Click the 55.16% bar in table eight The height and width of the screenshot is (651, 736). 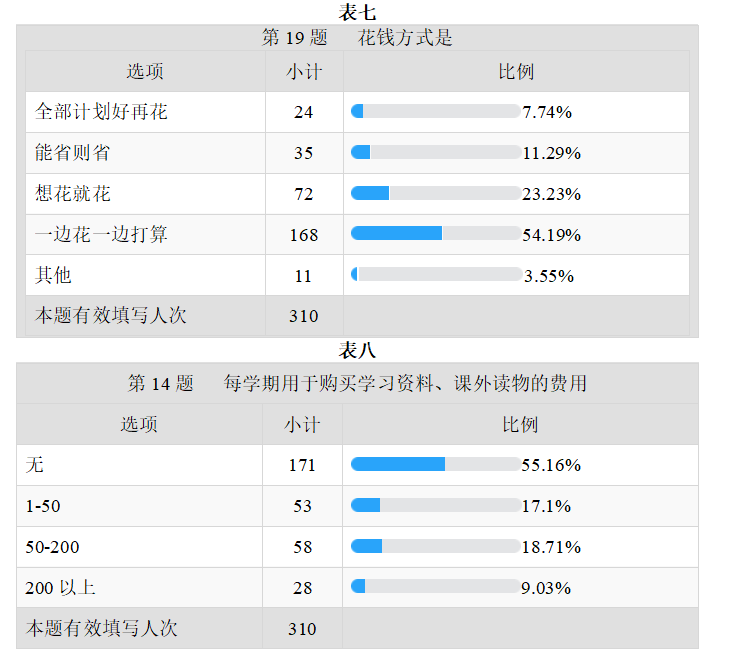[436, 464]
